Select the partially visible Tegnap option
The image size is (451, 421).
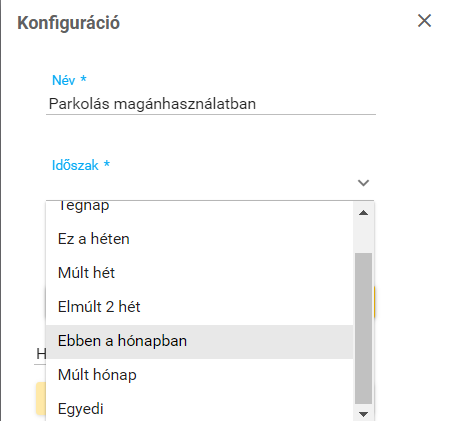pyautogui.click(x=199, y=207)
